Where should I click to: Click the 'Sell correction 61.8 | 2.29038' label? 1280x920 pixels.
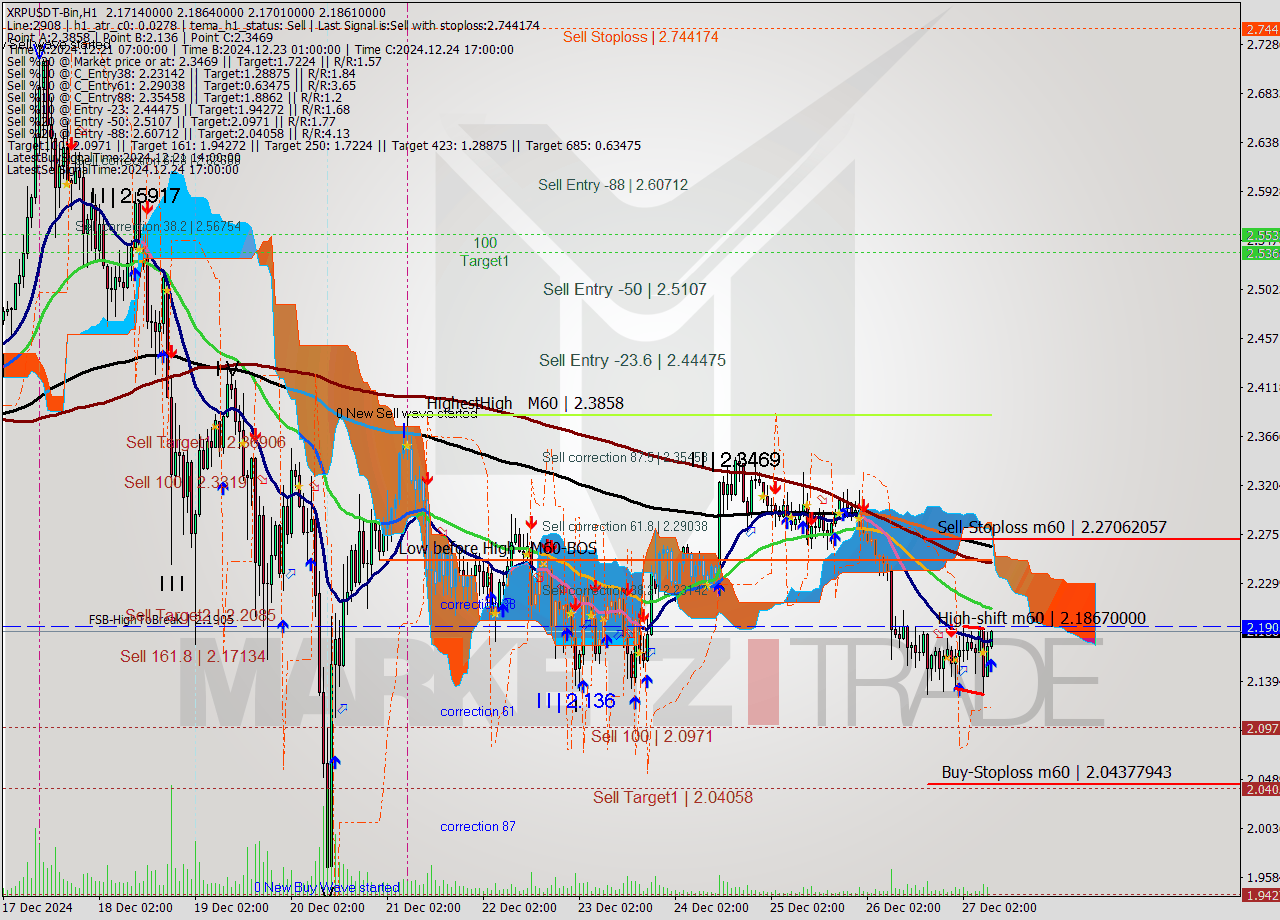(625, 526)
